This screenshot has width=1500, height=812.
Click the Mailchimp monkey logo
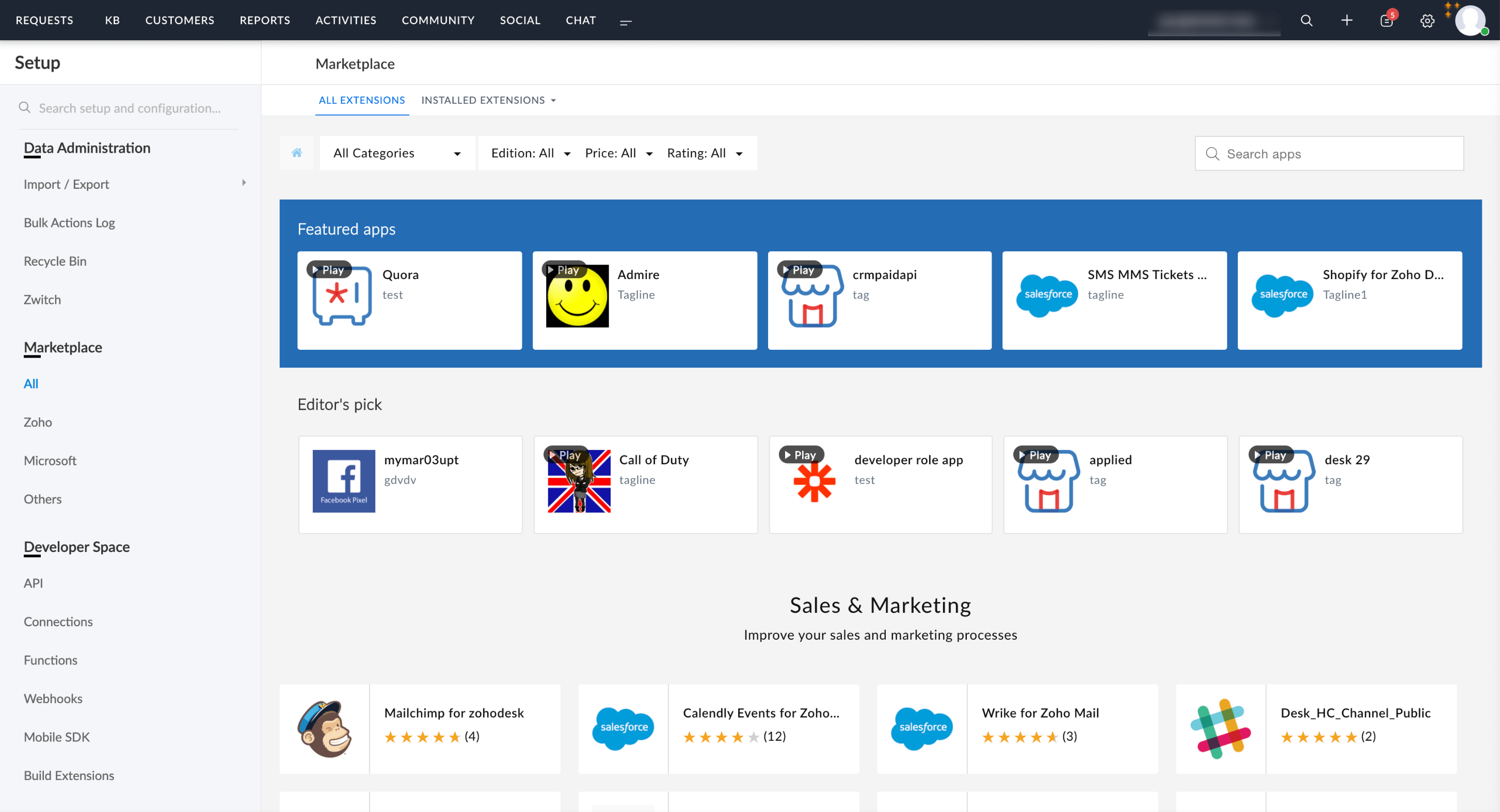324,728
